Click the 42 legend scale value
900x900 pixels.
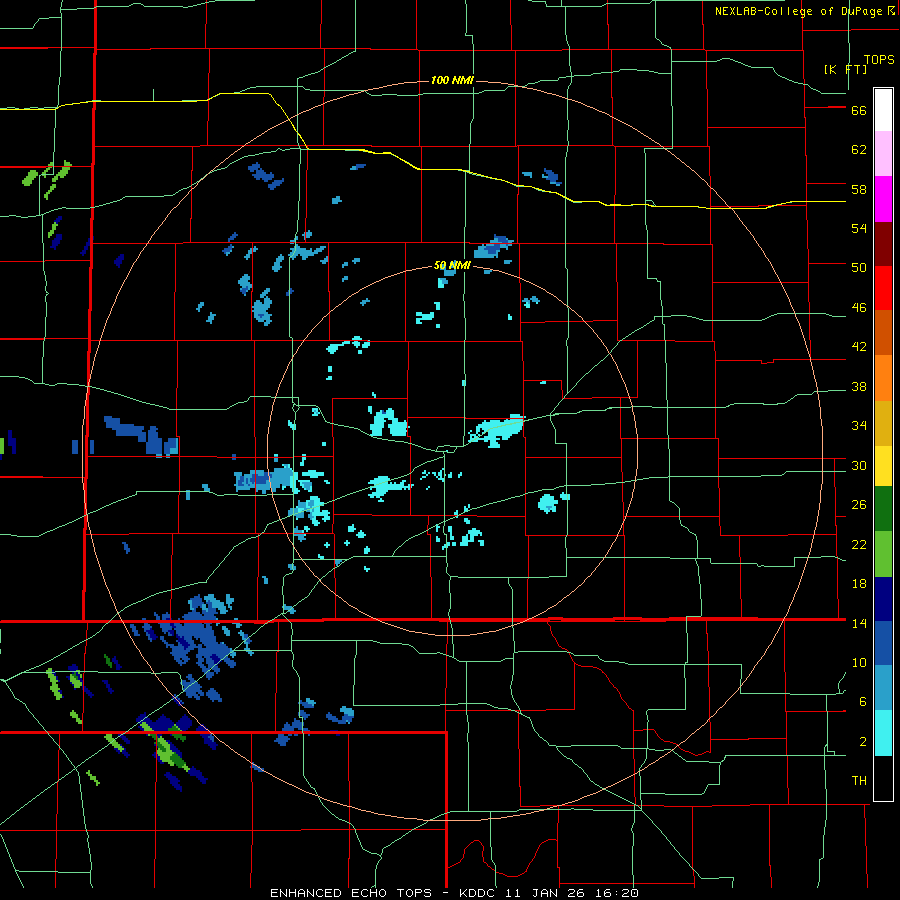point(859,347)
